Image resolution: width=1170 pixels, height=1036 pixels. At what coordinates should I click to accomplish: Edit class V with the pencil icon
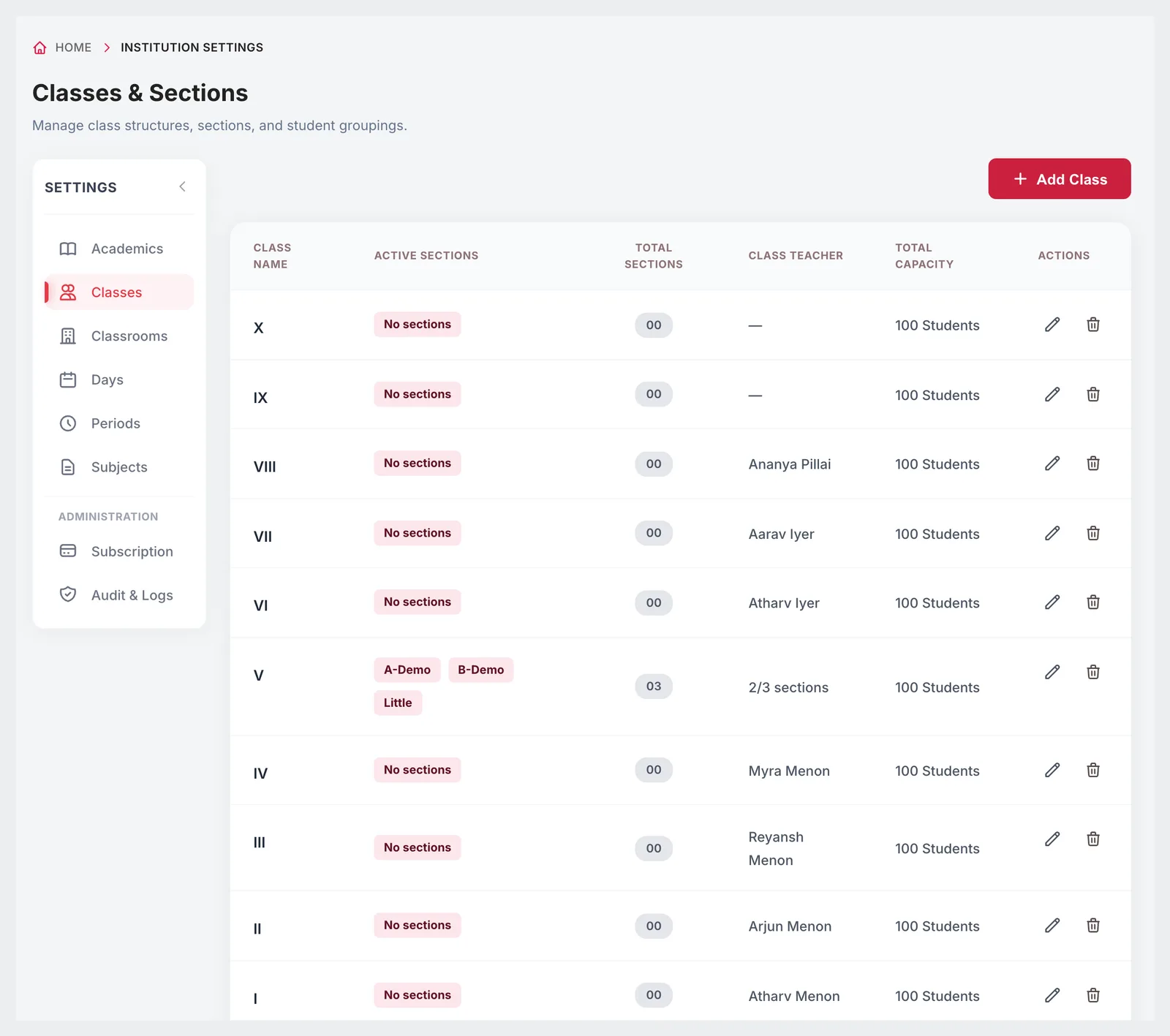1052,672
